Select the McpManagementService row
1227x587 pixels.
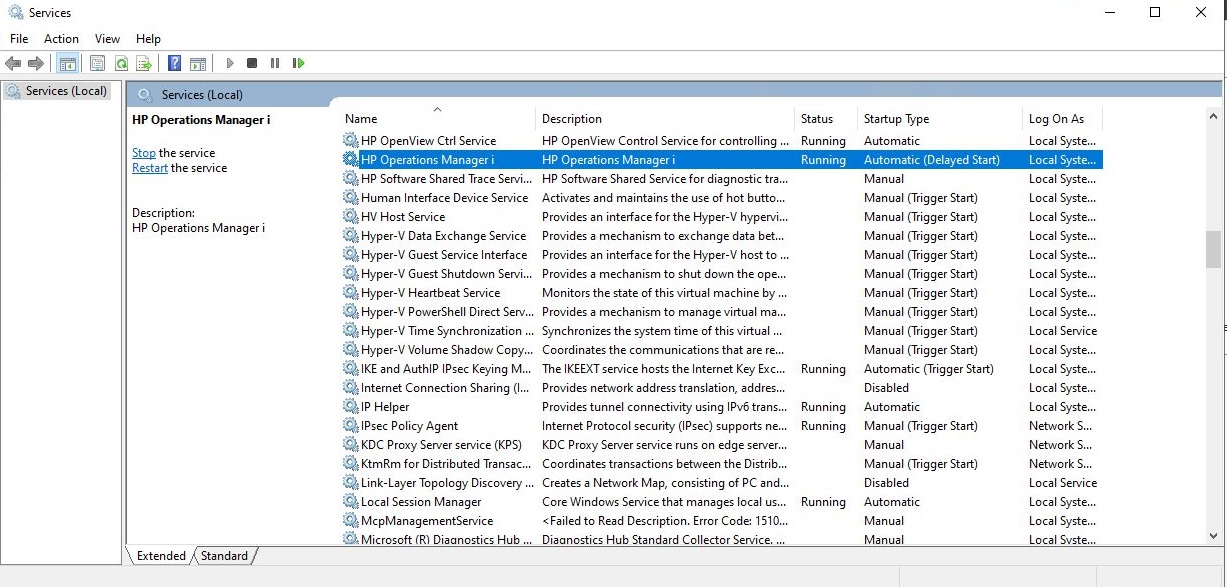click(x=721, y=521)
